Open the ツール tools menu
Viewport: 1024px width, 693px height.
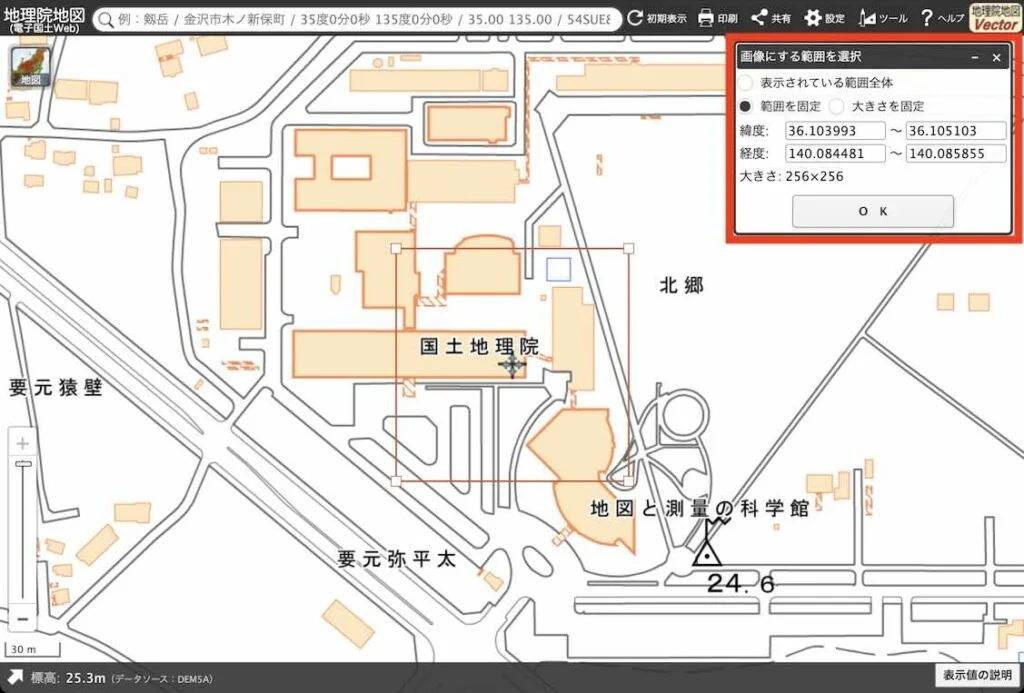[867, 18]
